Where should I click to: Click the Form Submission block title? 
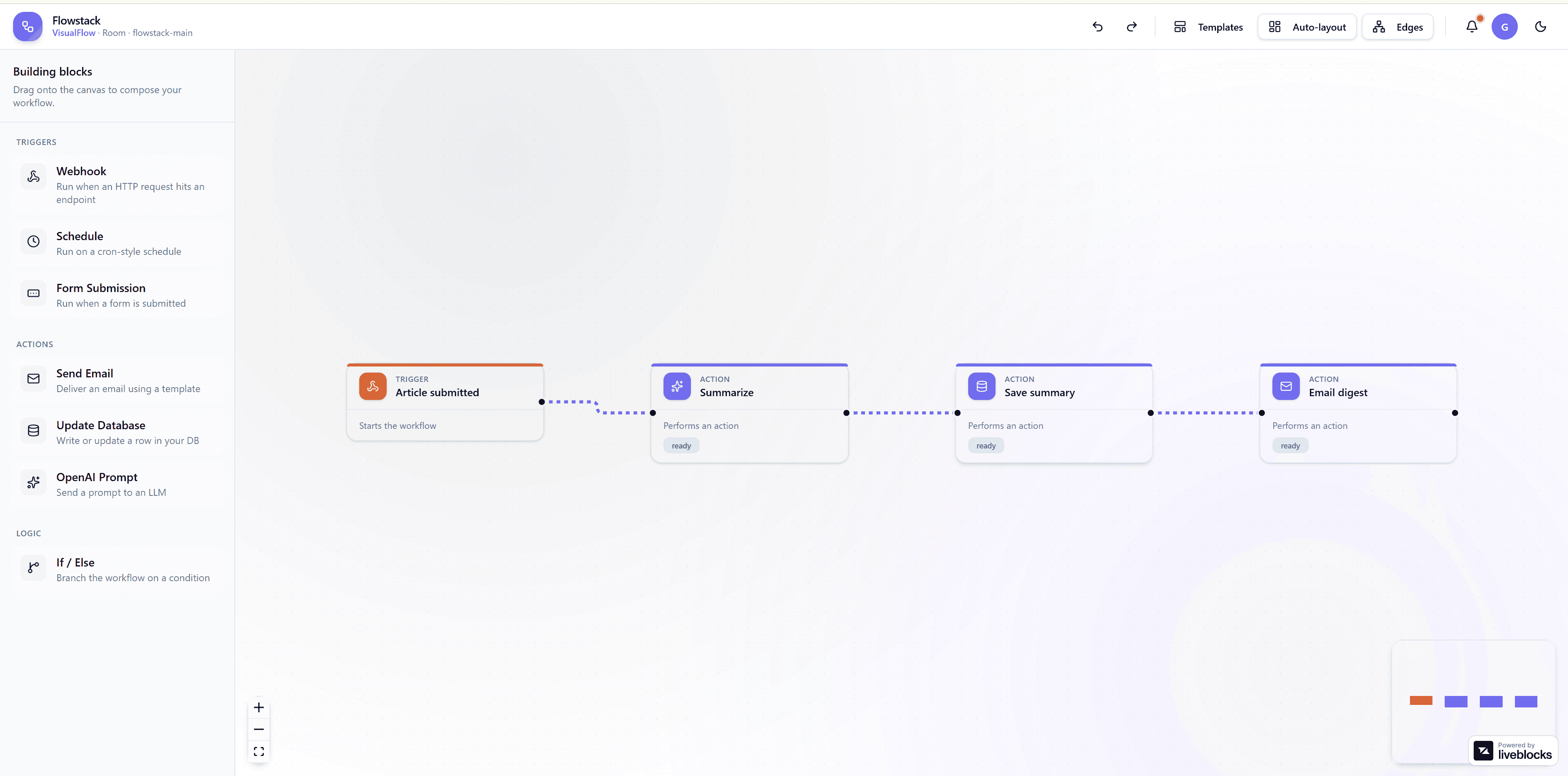point(101,288)
